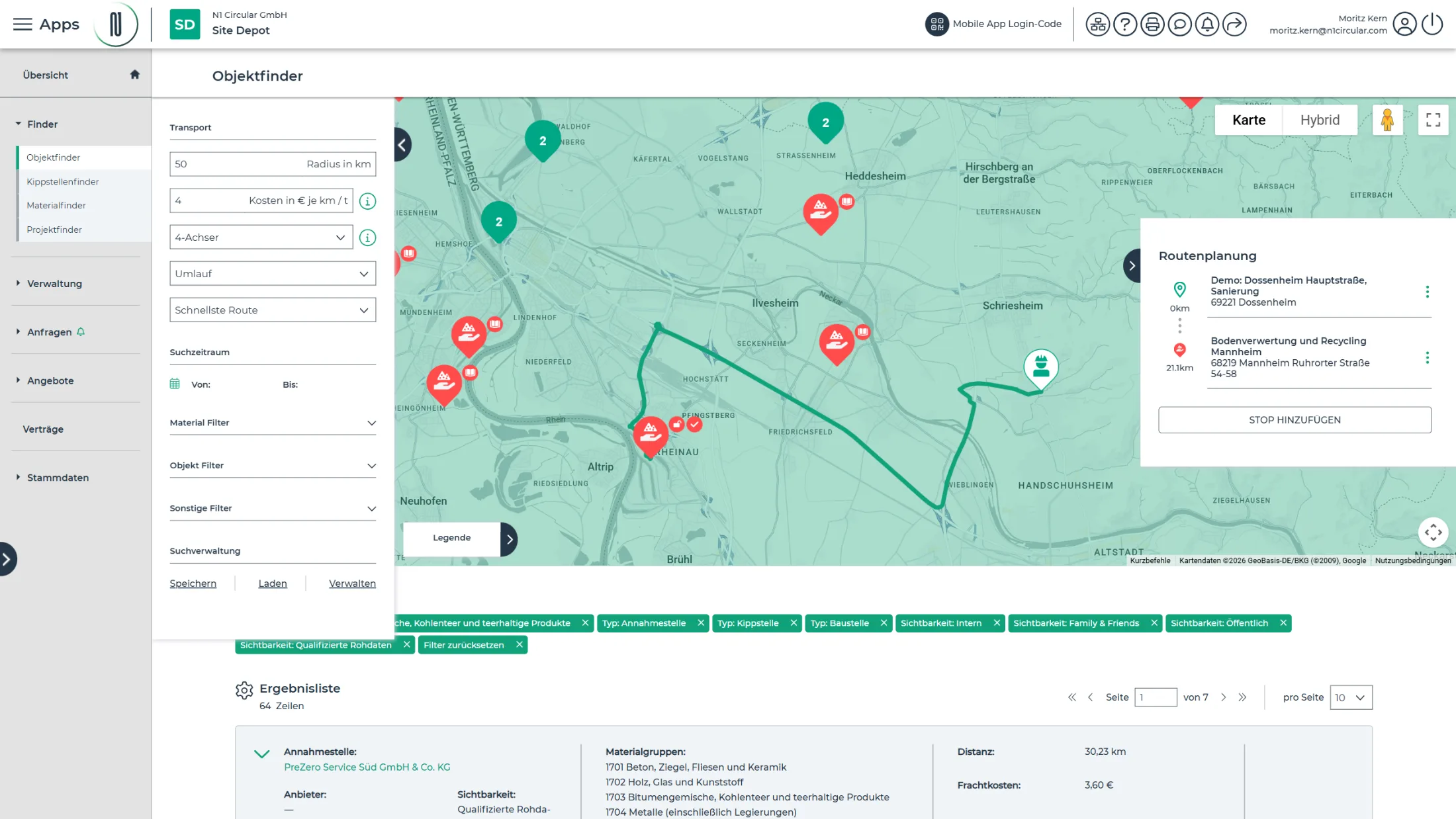Image resolution: width=1456 pixels, height=819 pixels.
Task: Open the chat messages icon
Action: [1179, 24]
